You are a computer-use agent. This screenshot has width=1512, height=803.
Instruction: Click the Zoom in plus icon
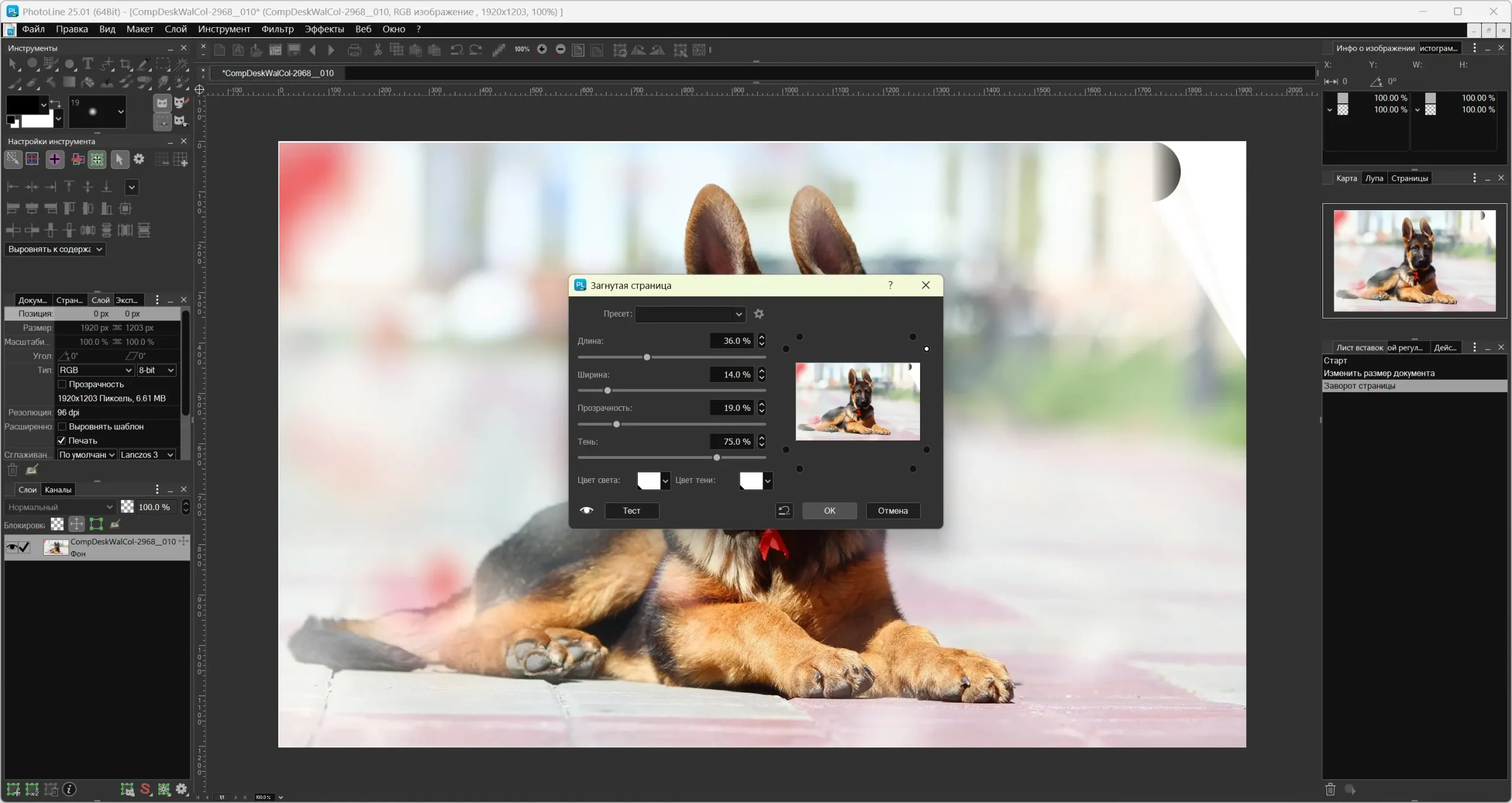coord(542,50)
